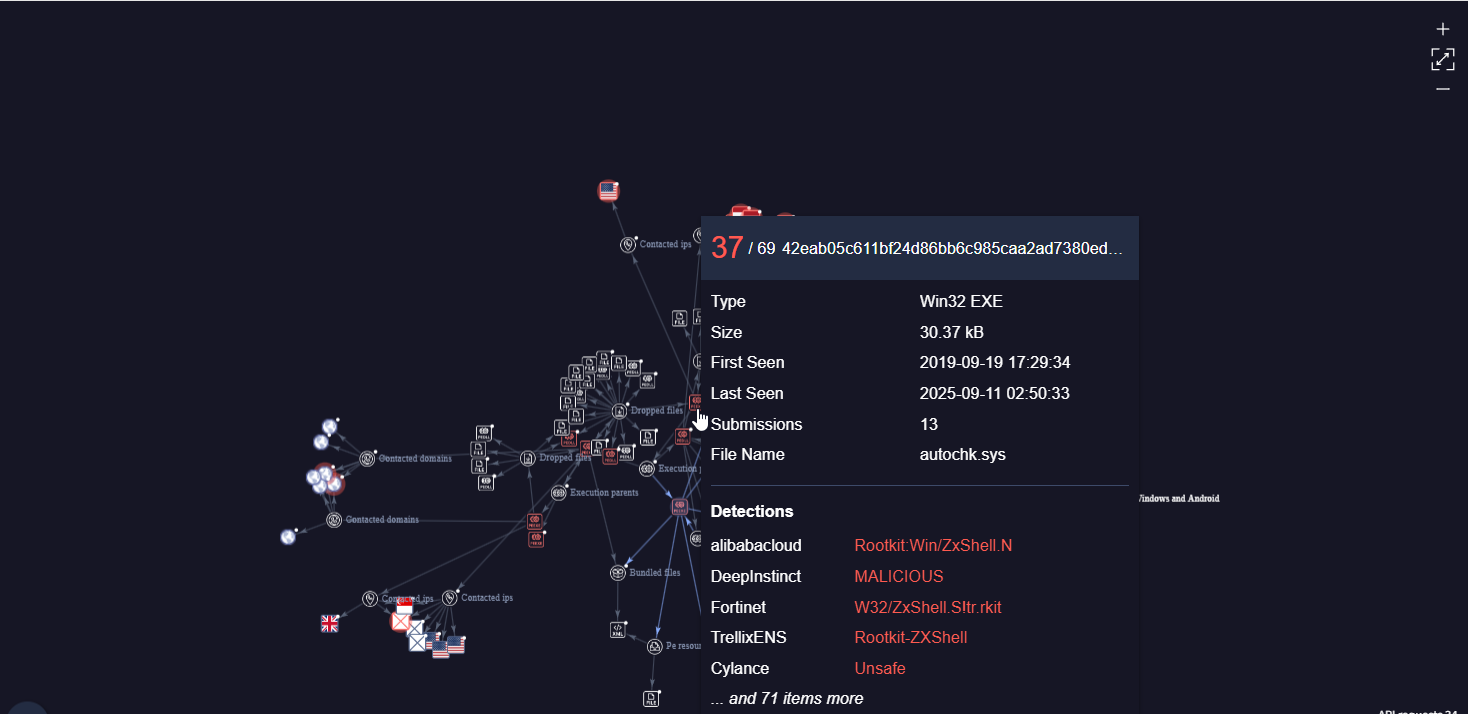This screenshot has height=714, width=1468.
Task: Click the Contacted ips hub linked to US flags
Action: point(450,597)
